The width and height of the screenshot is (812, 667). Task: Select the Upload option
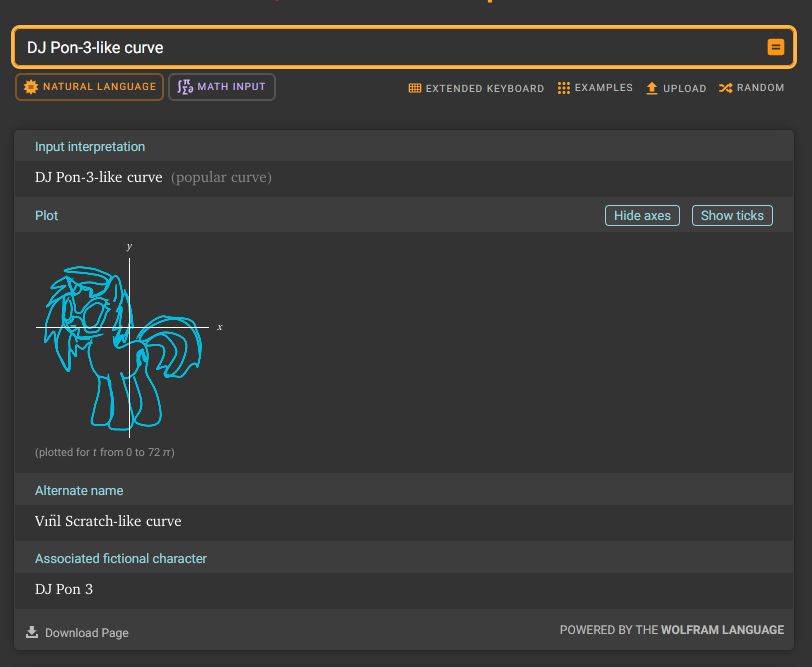coord(676,88)
